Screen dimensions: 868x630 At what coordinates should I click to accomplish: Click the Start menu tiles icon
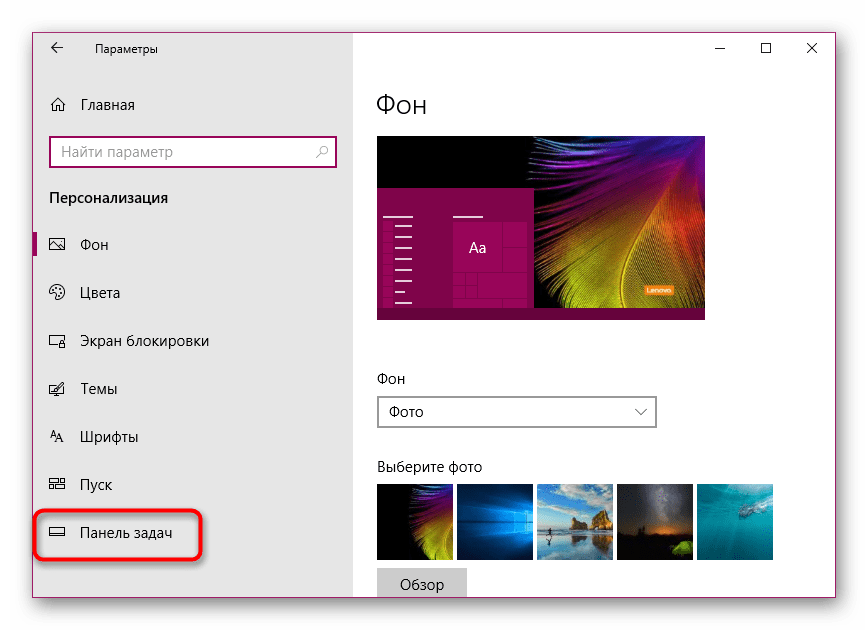(57, 485)
